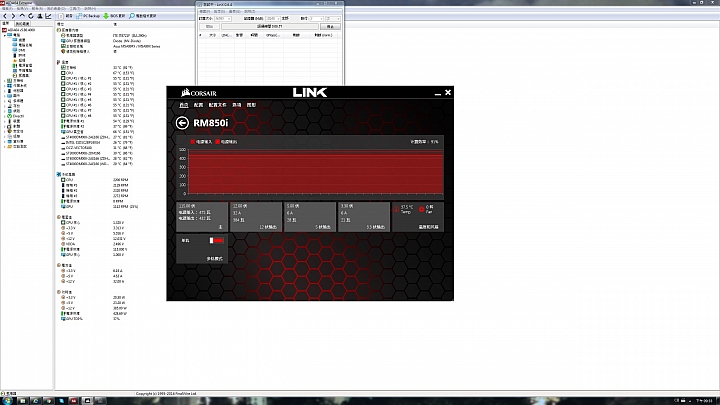The height and width of the screenshot is (405, 720).
Task: Select the 5 V rail output tile
Action: point(310,216)
